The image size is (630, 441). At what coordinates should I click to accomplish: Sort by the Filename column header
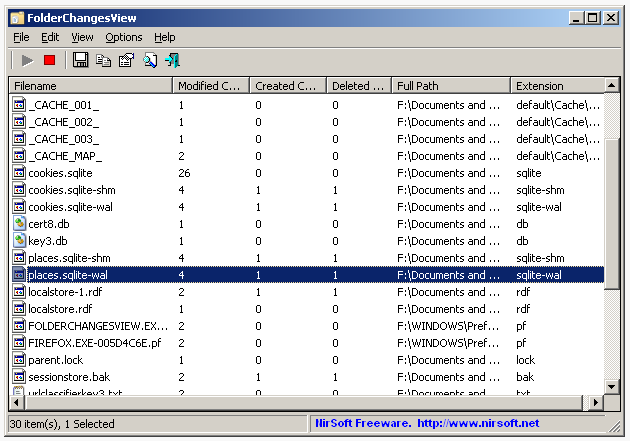[91, 86]
